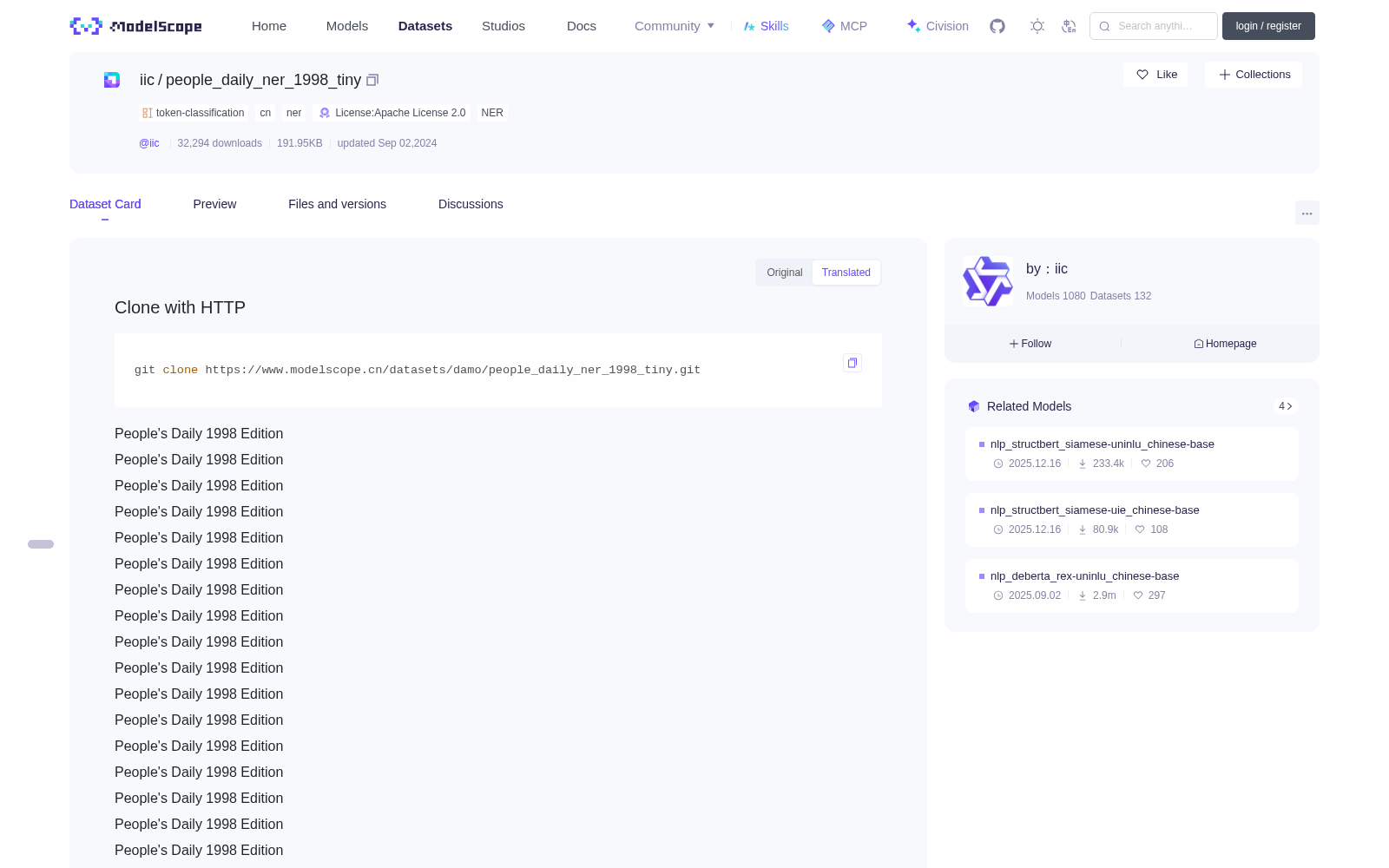Click the lowercase ner tag
The image size is (1389, 868).
tap(294, 113)
